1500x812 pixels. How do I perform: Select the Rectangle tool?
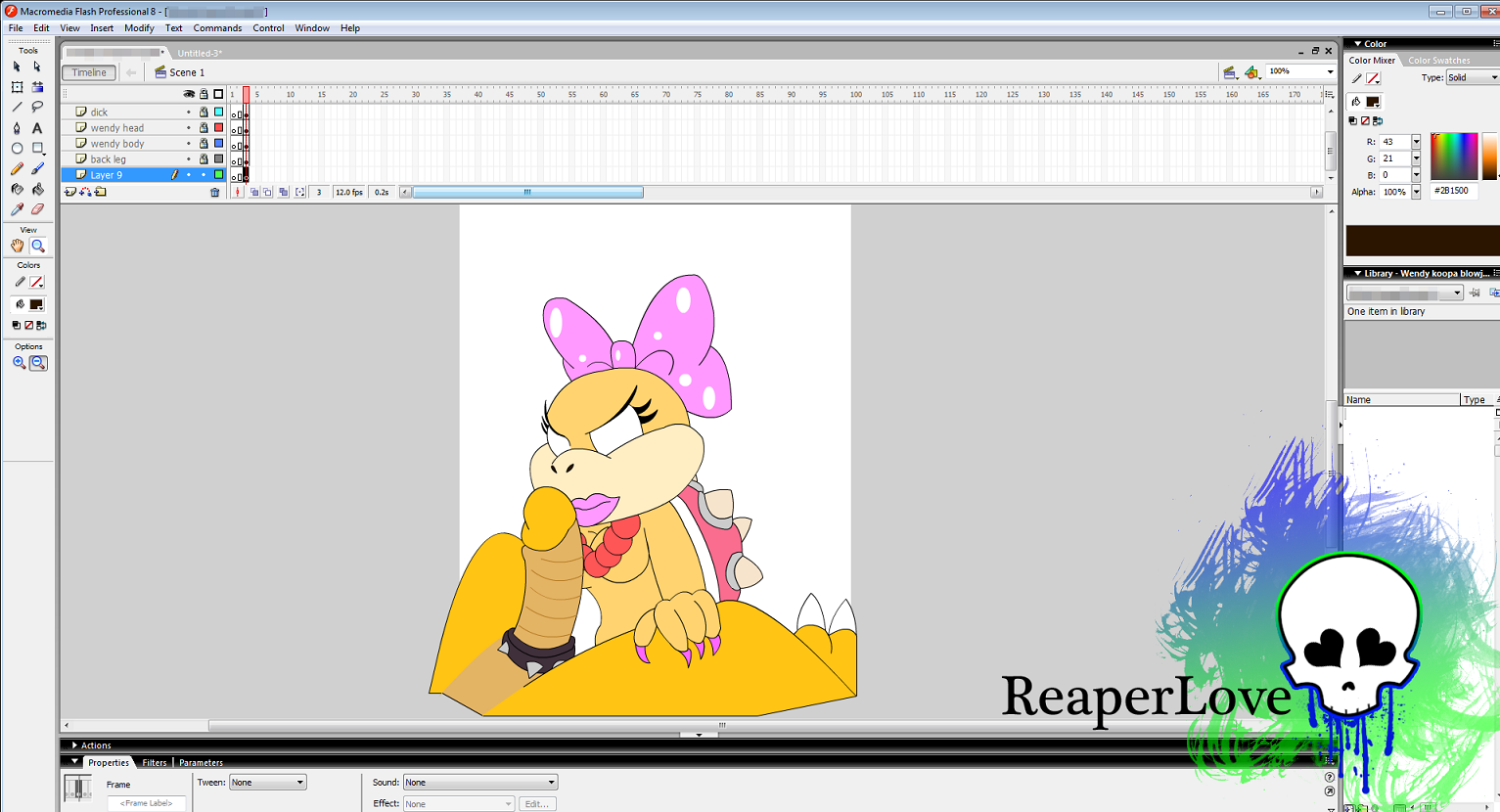coord(37,149)
